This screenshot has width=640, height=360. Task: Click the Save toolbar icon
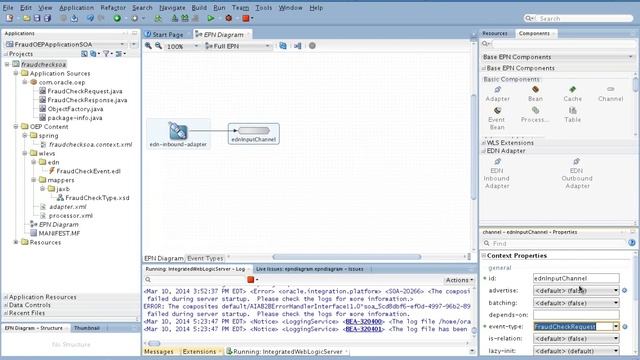[37, 18]
